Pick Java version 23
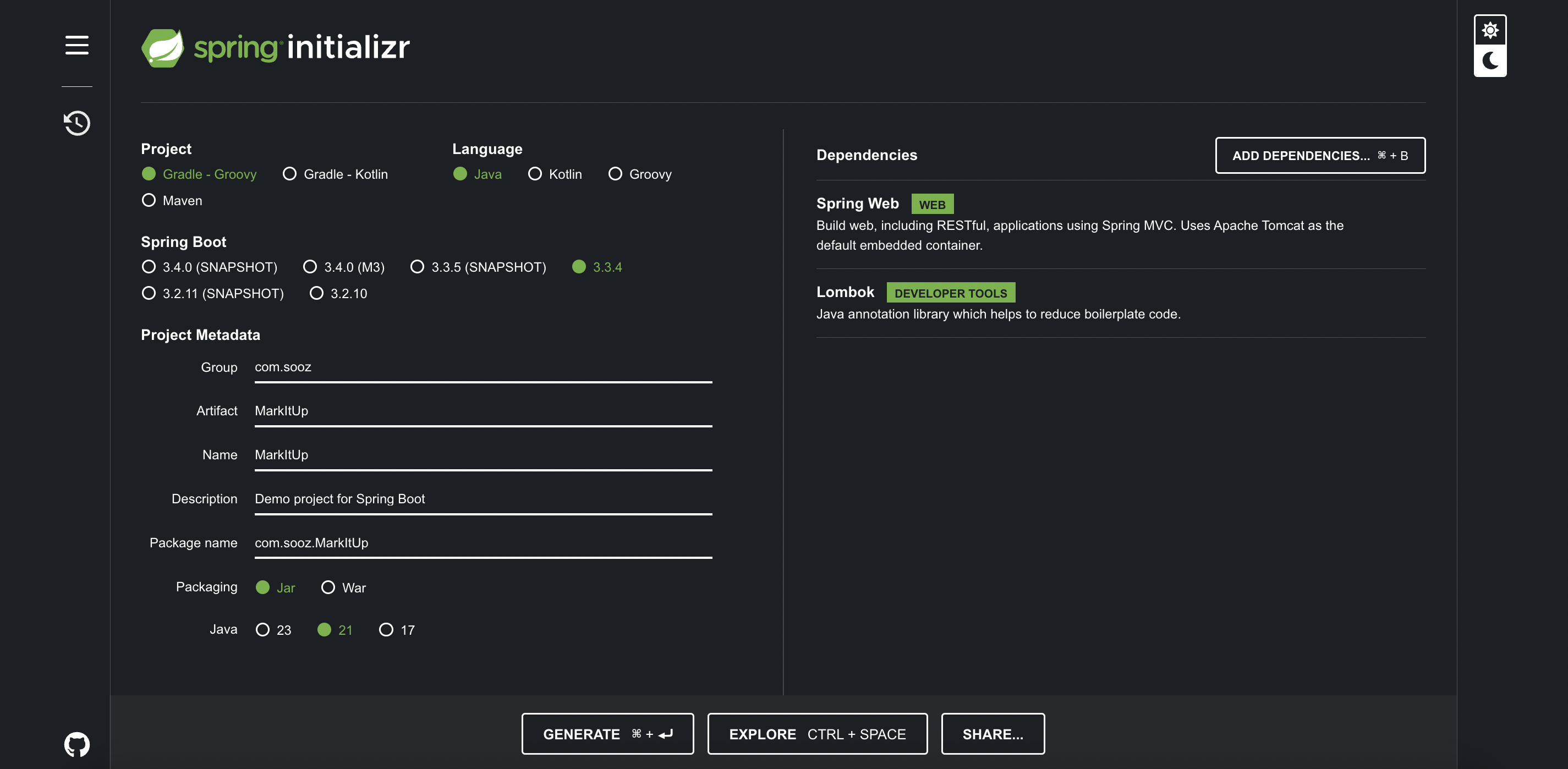 273,630
